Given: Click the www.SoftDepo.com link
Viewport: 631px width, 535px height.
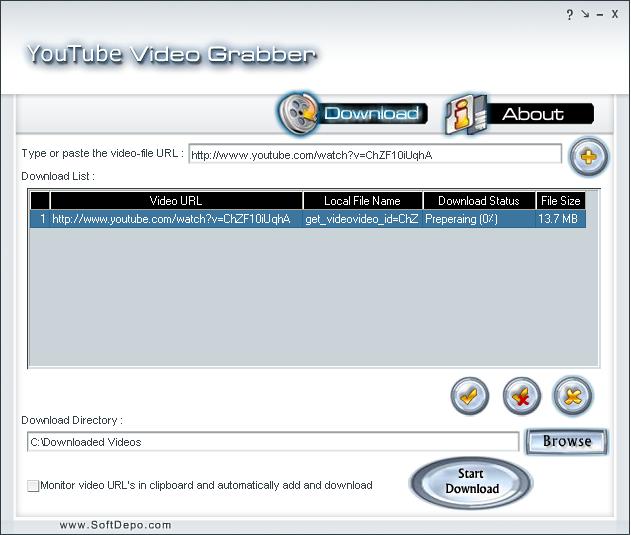Looking at the screenshot, I should click(x=115, y=525).
